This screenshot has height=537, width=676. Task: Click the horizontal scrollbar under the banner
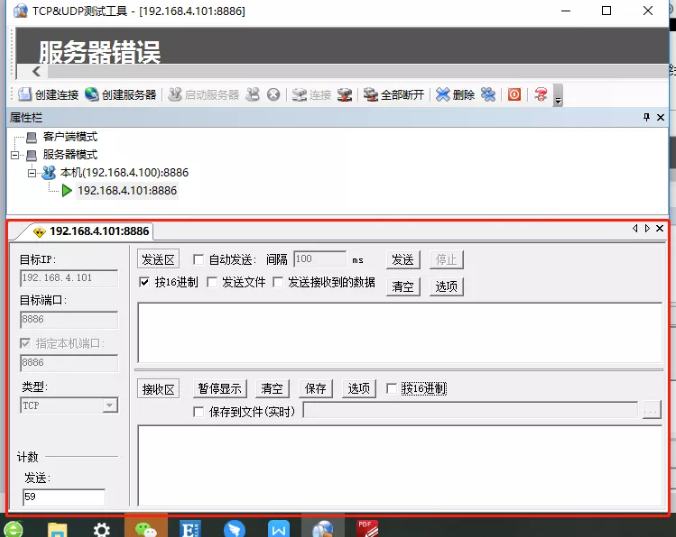coord(358,72)
